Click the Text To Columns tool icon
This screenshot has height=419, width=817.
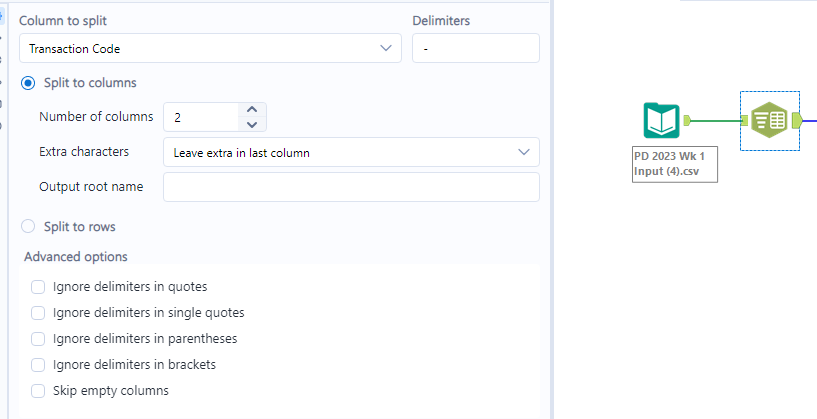point(769,121)
